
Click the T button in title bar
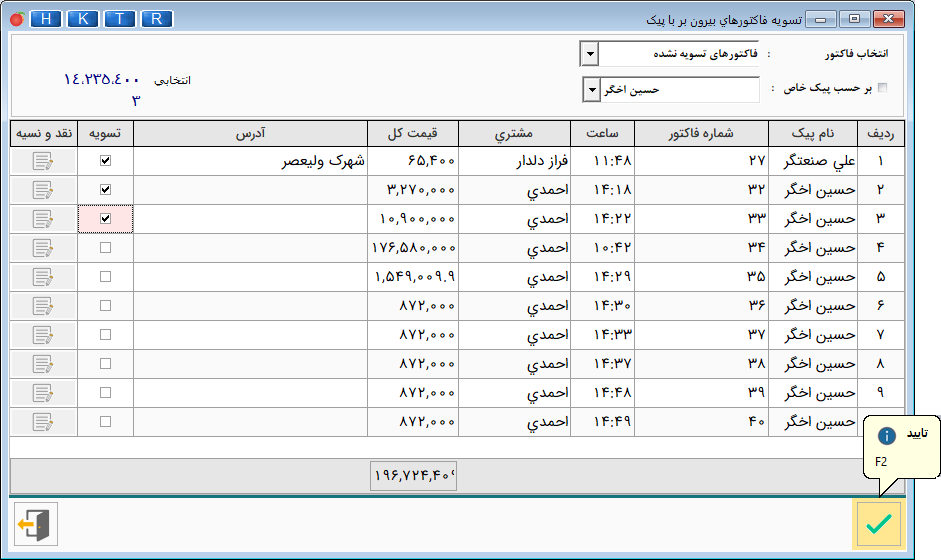(x=120, y=19)
